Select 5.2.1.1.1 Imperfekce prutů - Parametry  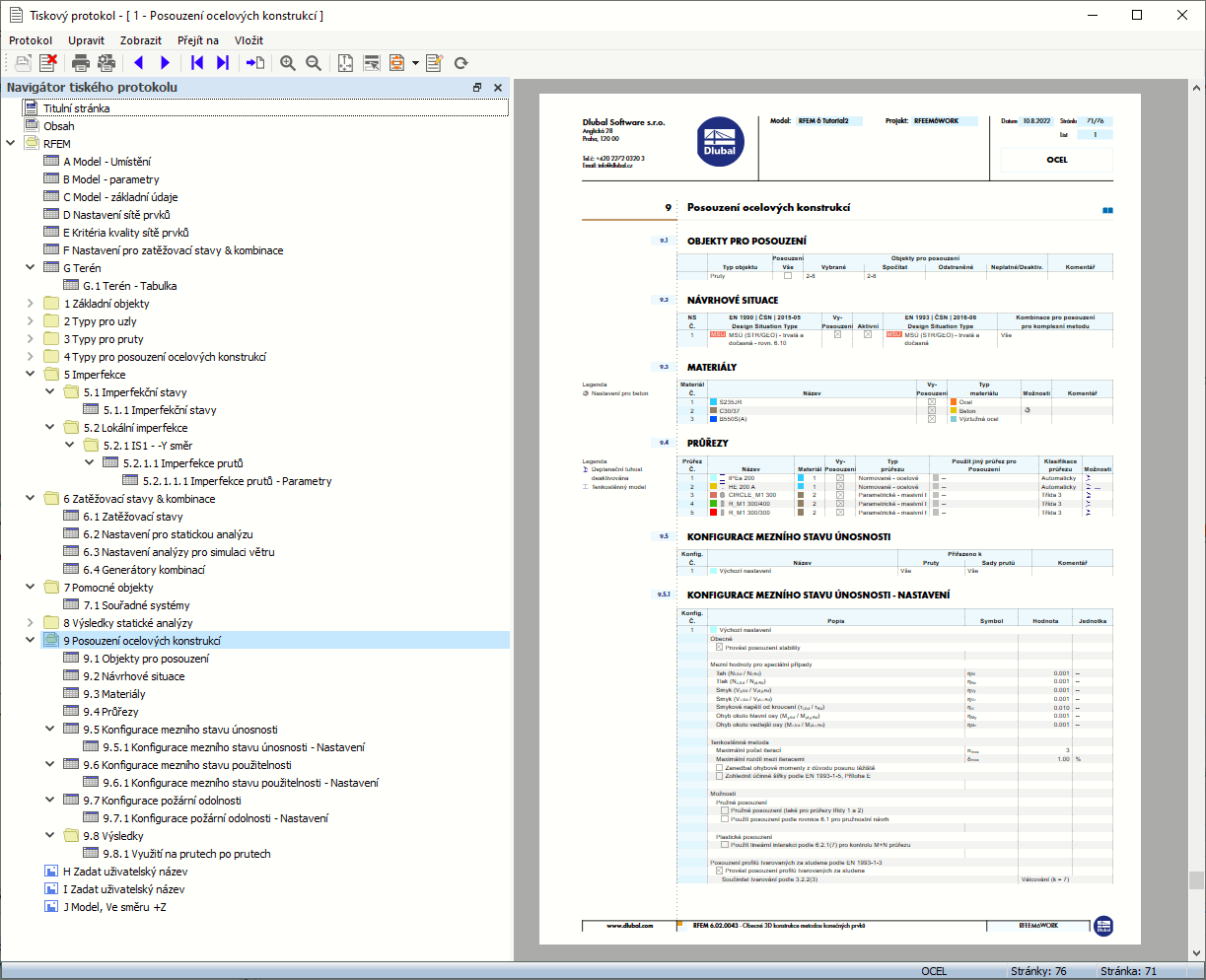237,481
